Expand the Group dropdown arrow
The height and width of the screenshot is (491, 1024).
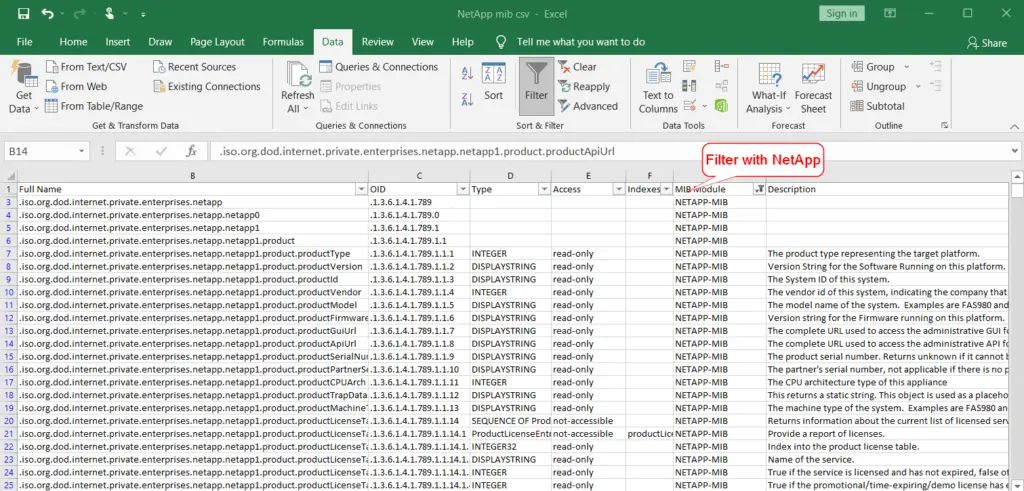click(x=906, y=67)
